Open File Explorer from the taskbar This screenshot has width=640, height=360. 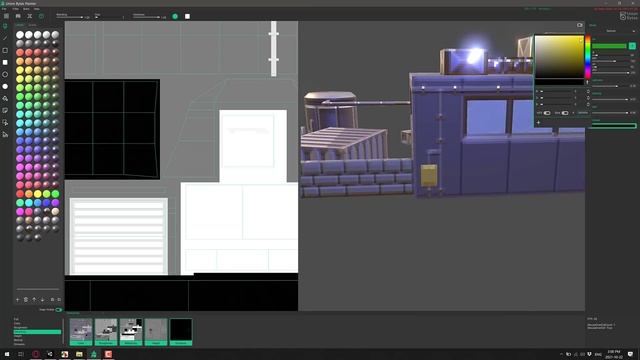(79, 354)
